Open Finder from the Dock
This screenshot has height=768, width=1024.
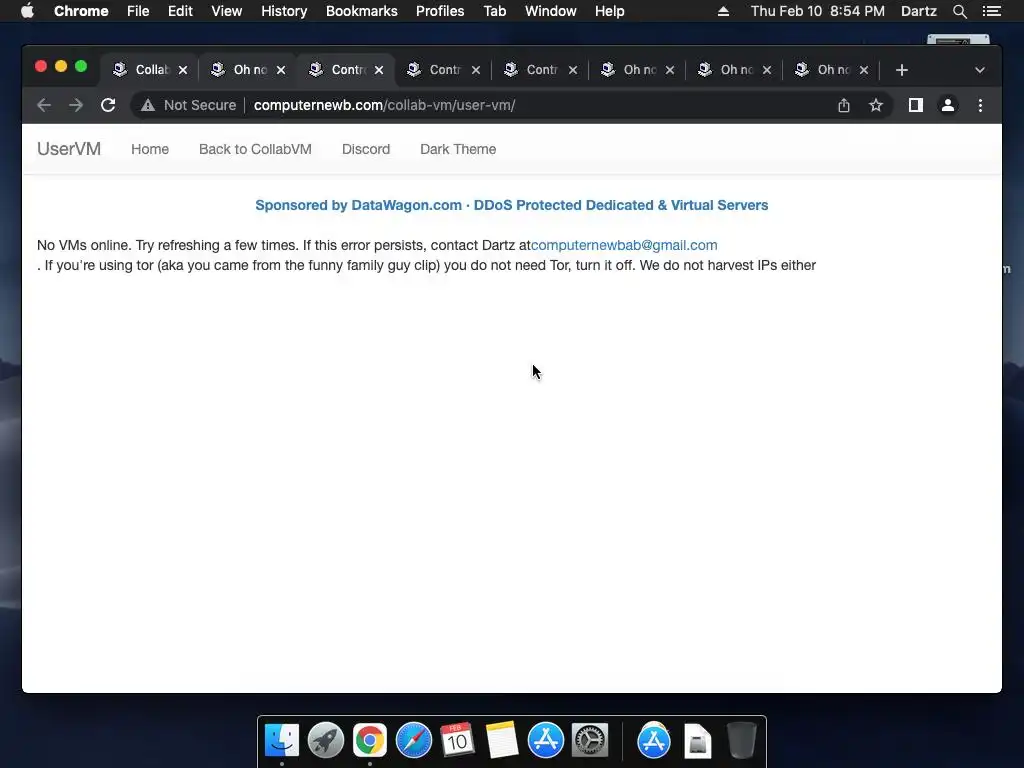tap(281, 741)
